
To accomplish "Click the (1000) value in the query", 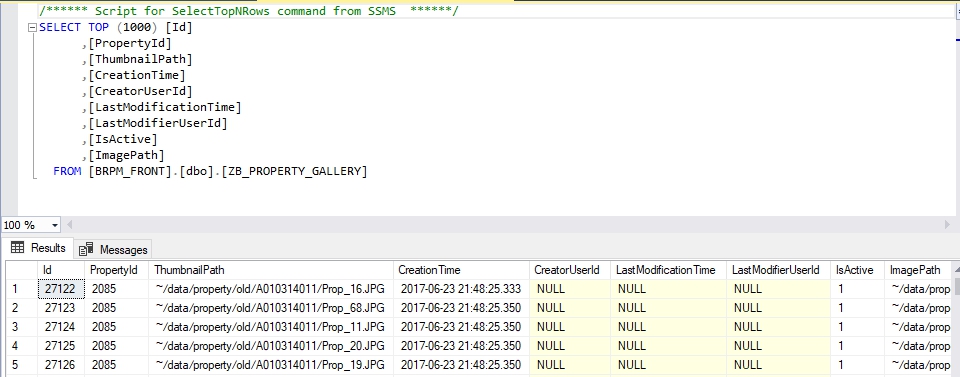I will (138, 28).
